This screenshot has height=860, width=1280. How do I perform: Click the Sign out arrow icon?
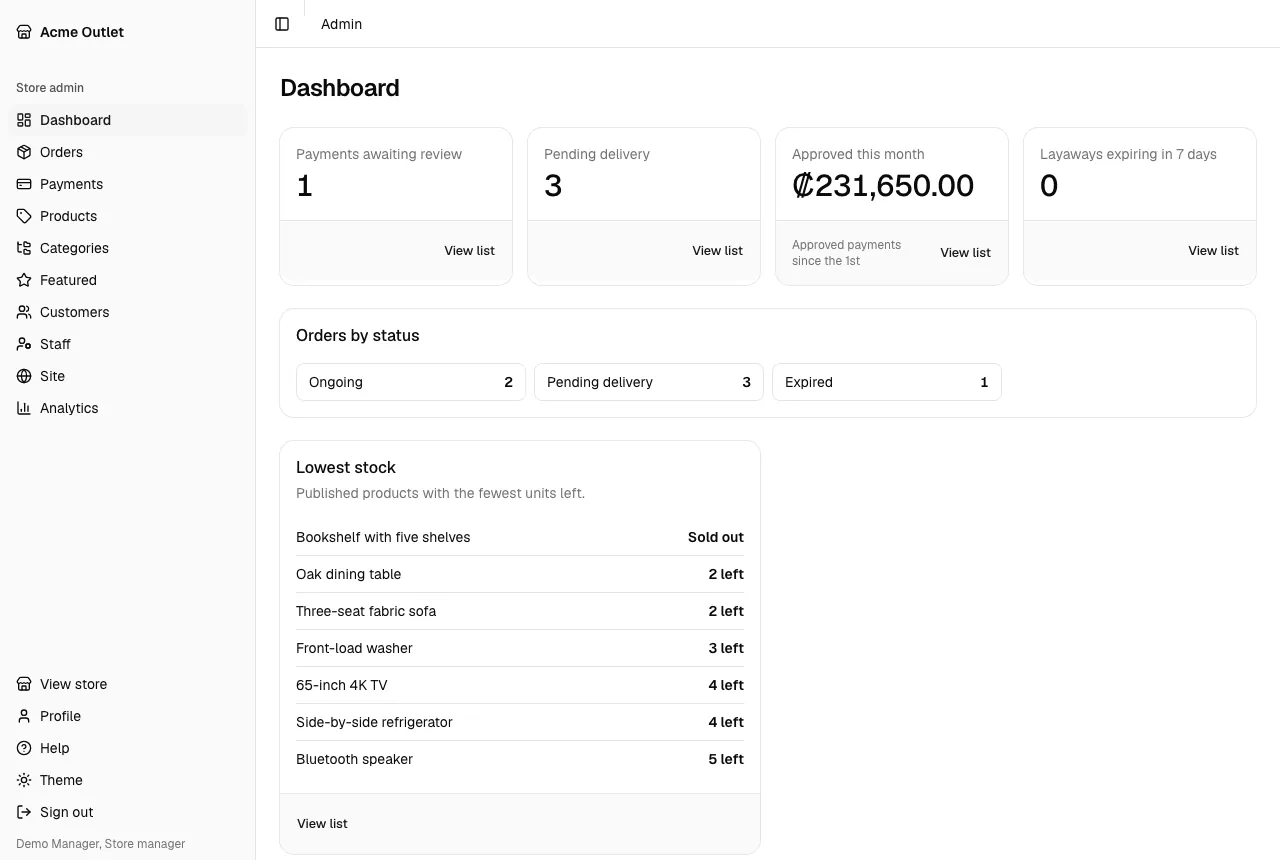coord(24,812)
